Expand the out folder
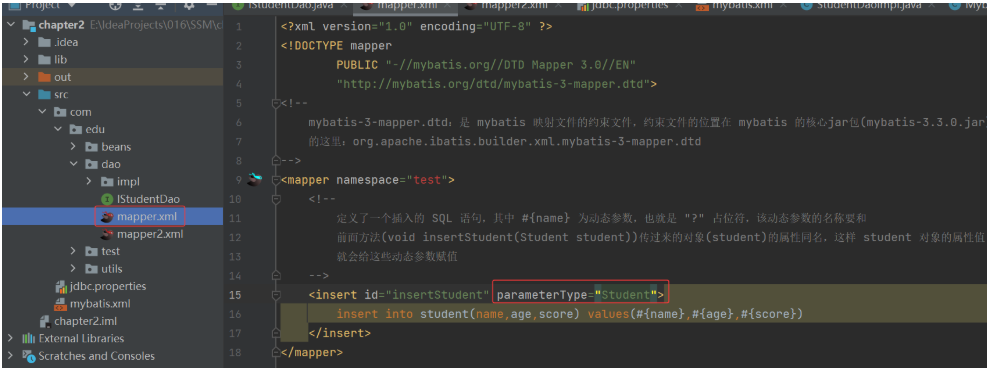 pyautogui.click(x=26, y=77)
